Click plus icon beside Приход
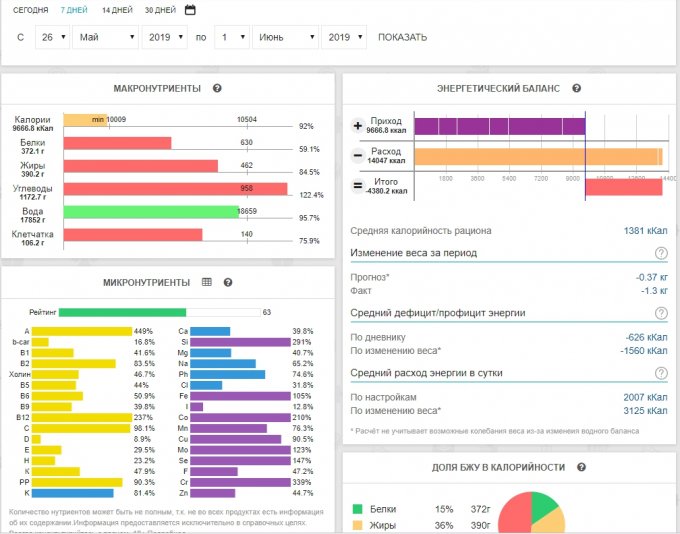The image size is (680, 534). point(358,126)
